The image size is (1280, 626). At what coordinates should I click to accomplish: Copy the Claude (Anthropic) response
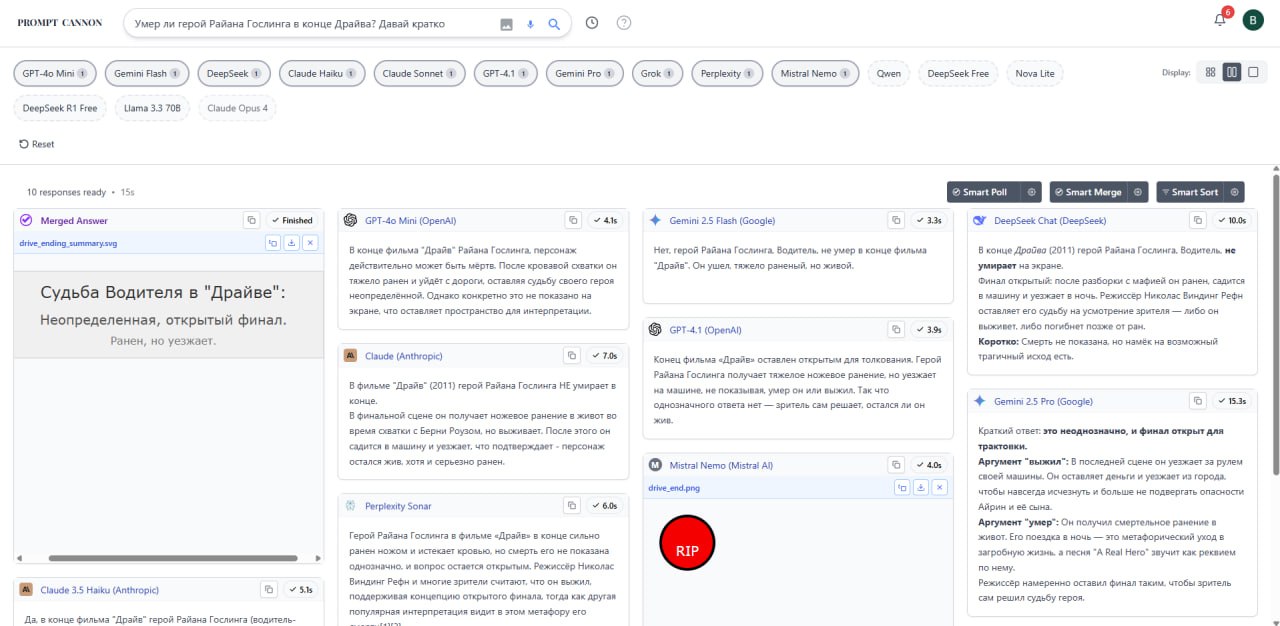tap(572, 355)
